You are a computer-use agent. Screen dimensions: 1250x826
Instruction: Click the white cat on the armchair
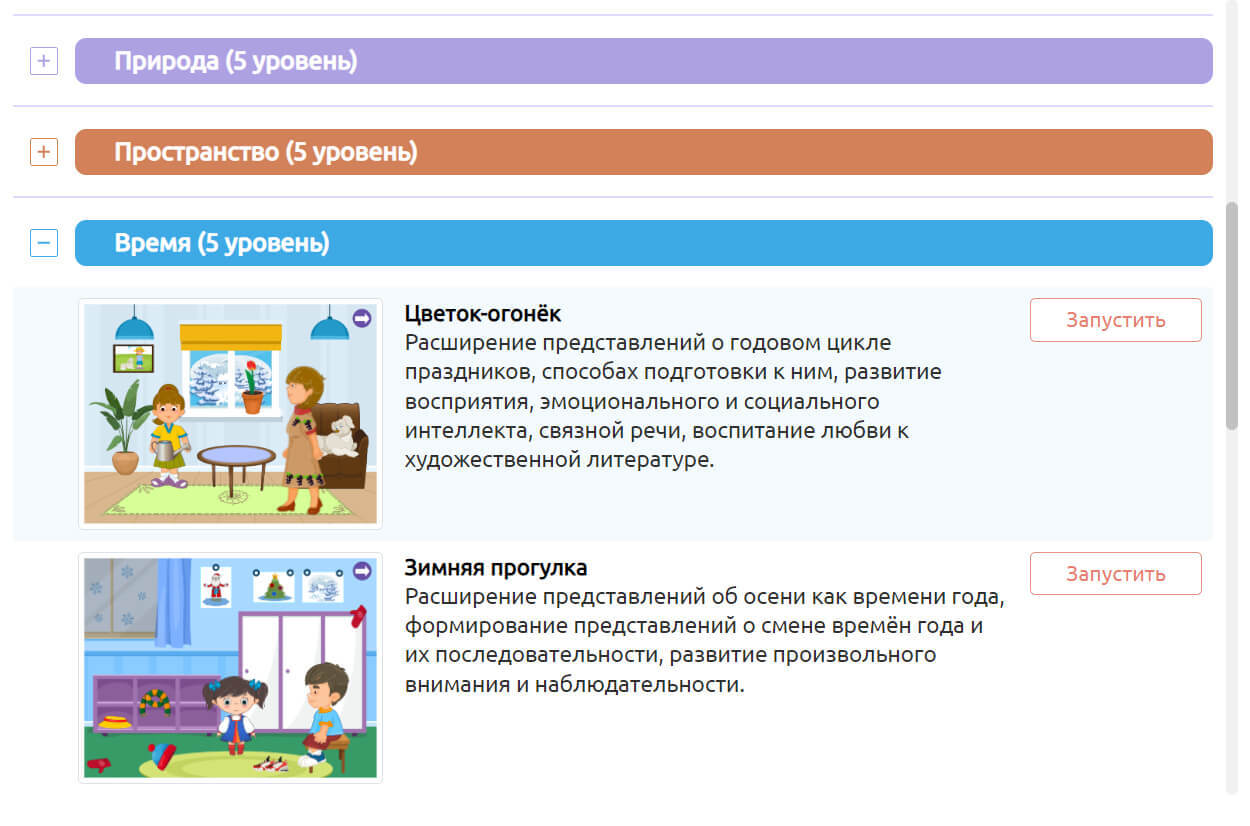(x=339, y=435)
